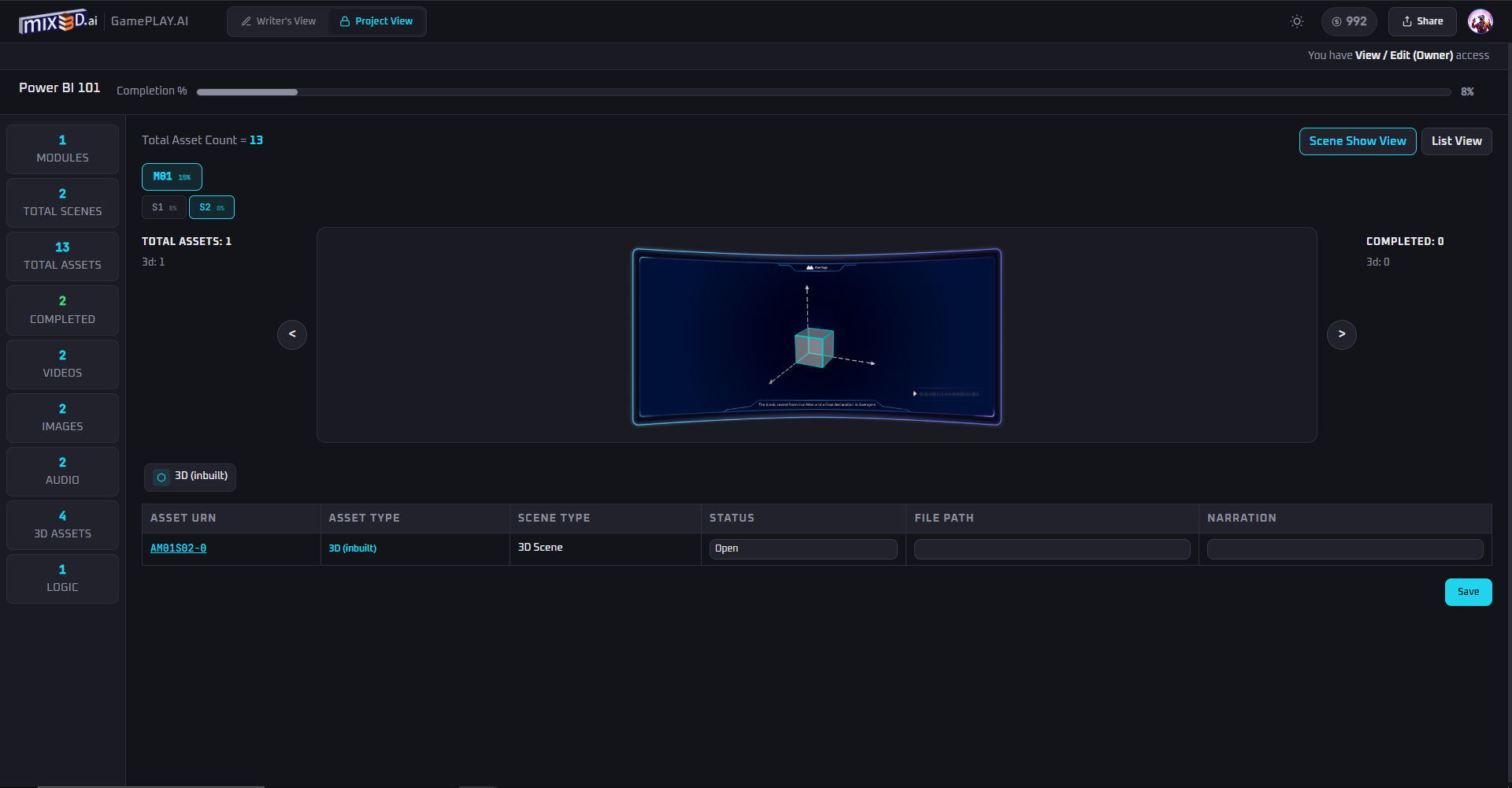The height and width of the screenshot is (788, 1512).
Task: Advance to next scene with right arrow
Action: [x=1341, y=334]
